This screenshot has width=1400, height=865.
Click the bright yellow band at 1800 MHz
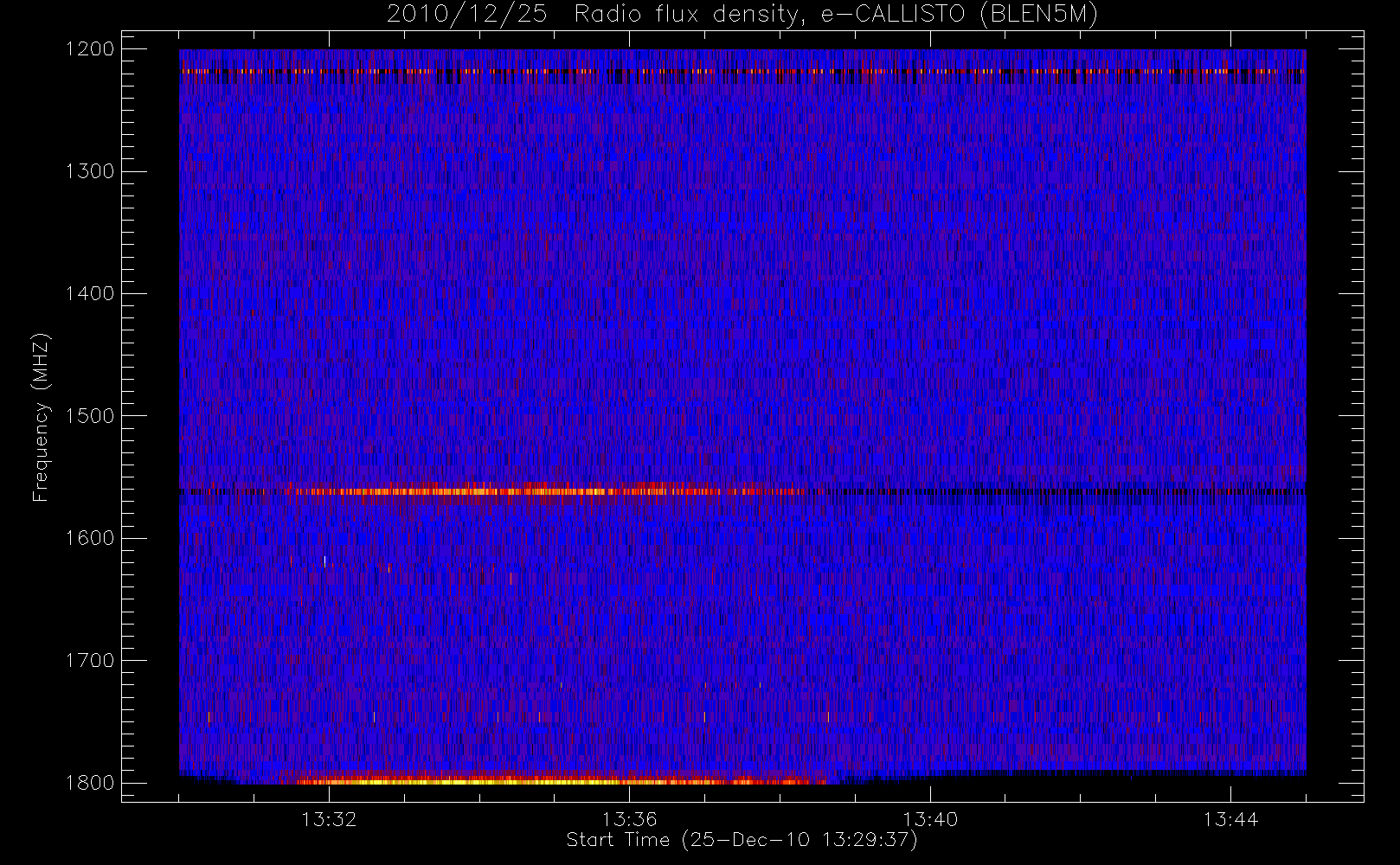tap(561, 781)
